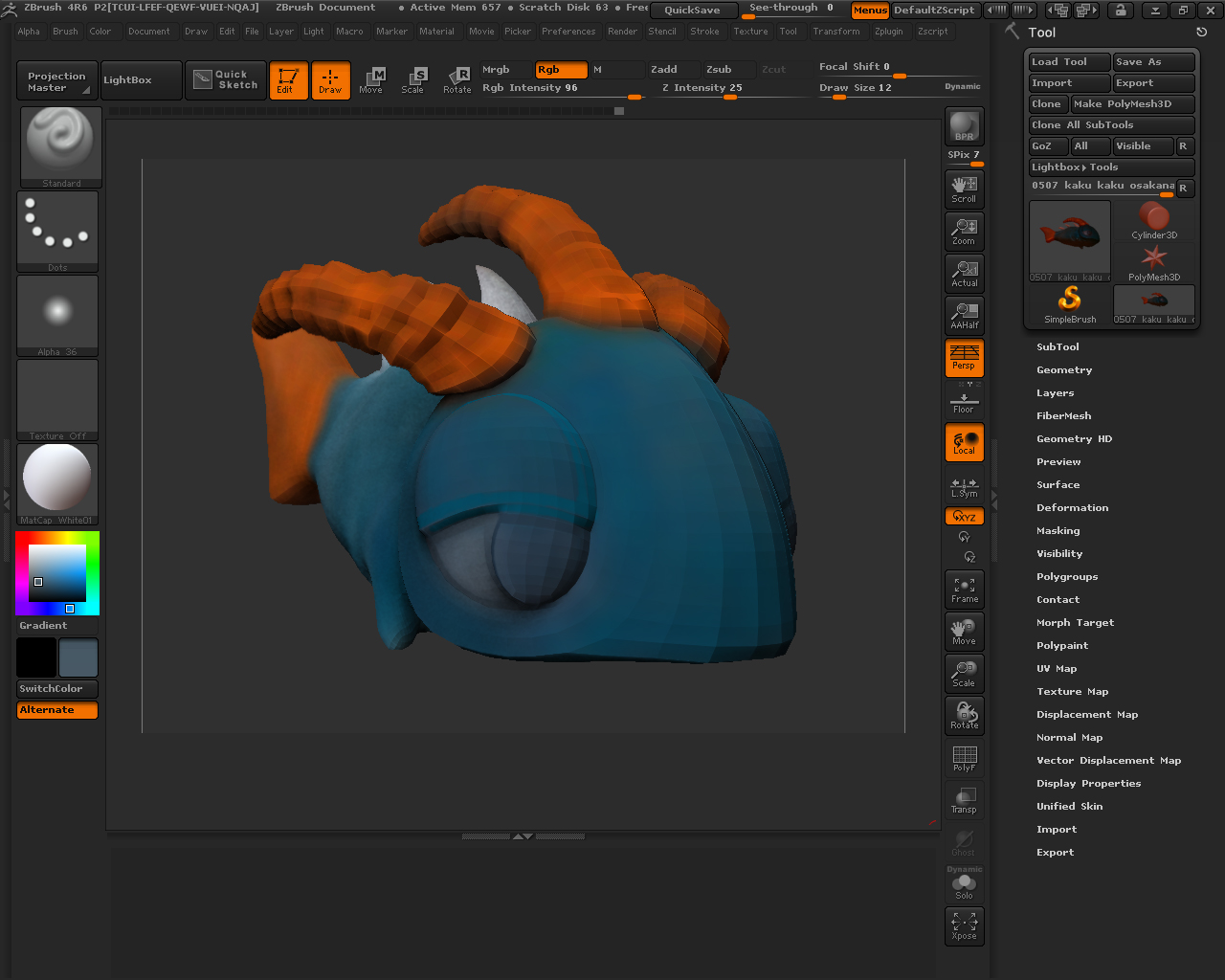
Task: Open the Alpha 36 picker
Action: pyautogui.click(x=58, y=316)
